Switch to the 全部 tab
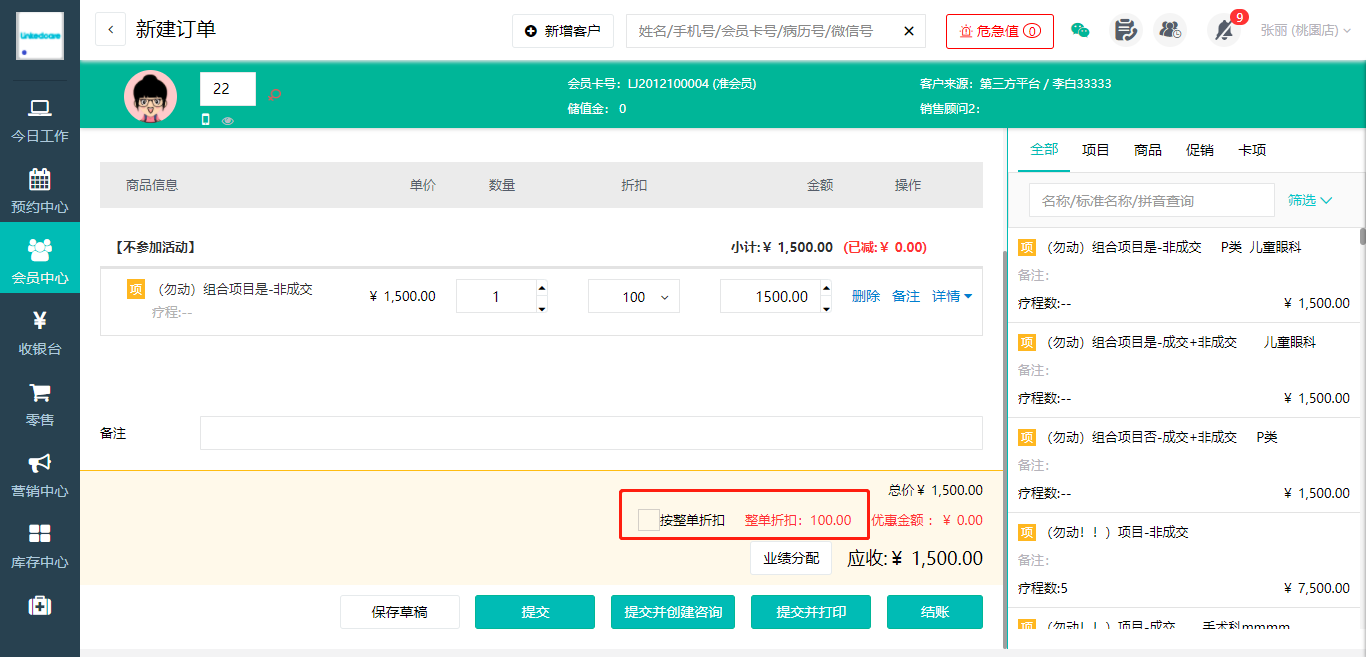 pos(1044,149)
